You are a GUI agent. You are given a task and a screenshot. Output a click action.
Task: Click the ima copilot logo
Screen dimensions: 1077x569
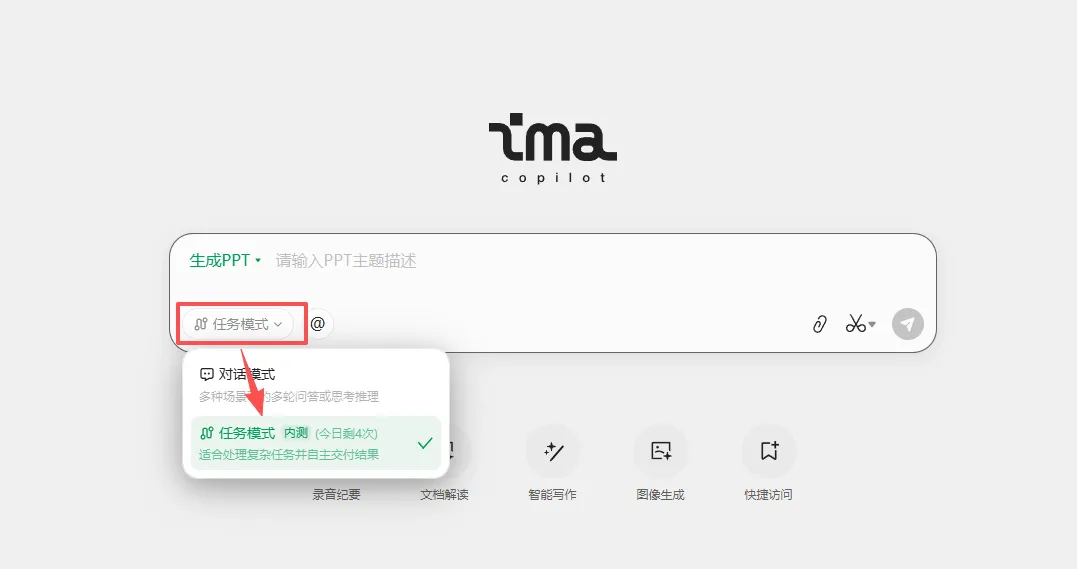(x=553, y=148)
